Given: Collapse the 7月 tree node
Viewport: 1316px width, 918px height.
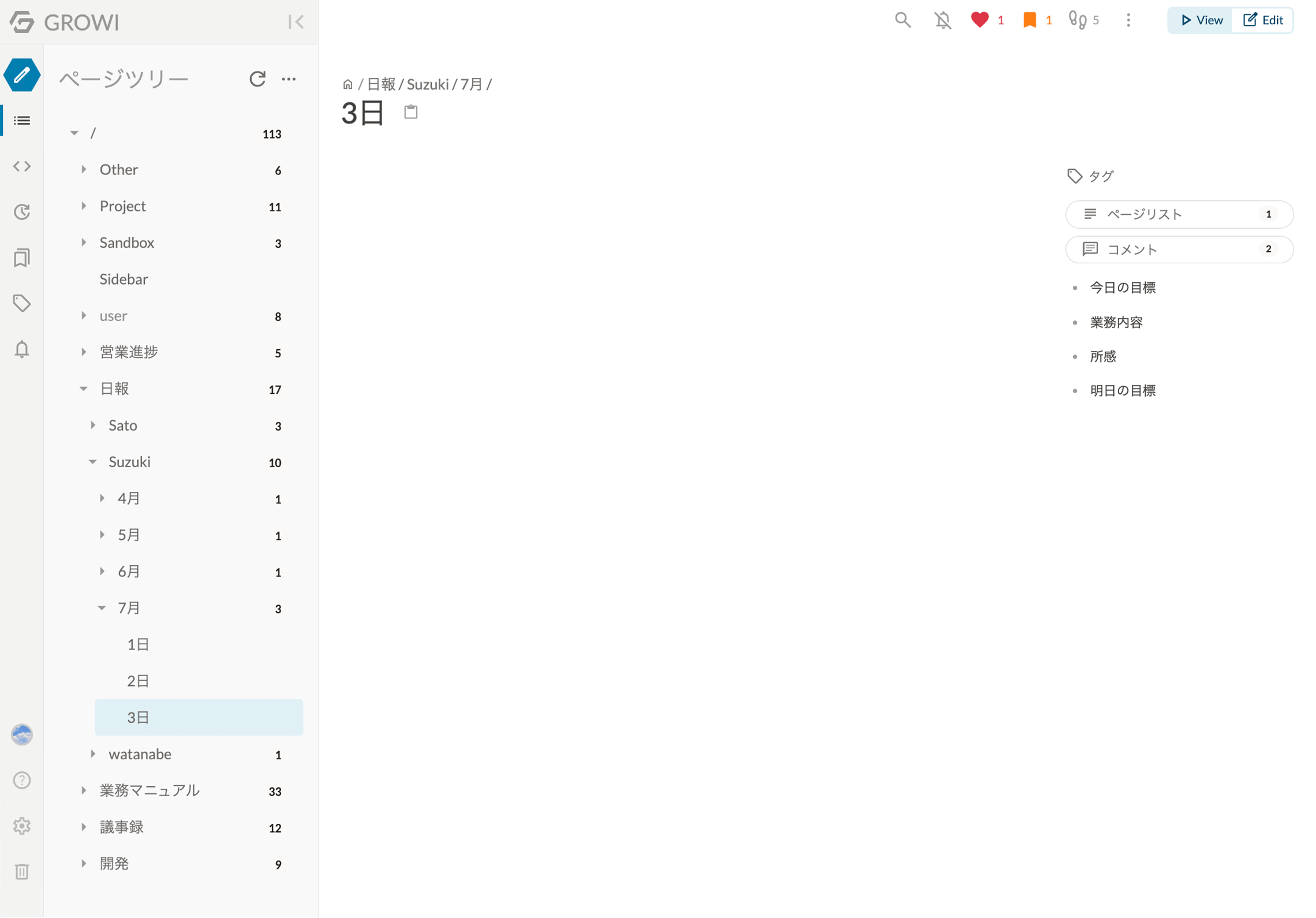Looking at the screenshot, I should pyautogui.click(x=102, y=609).
